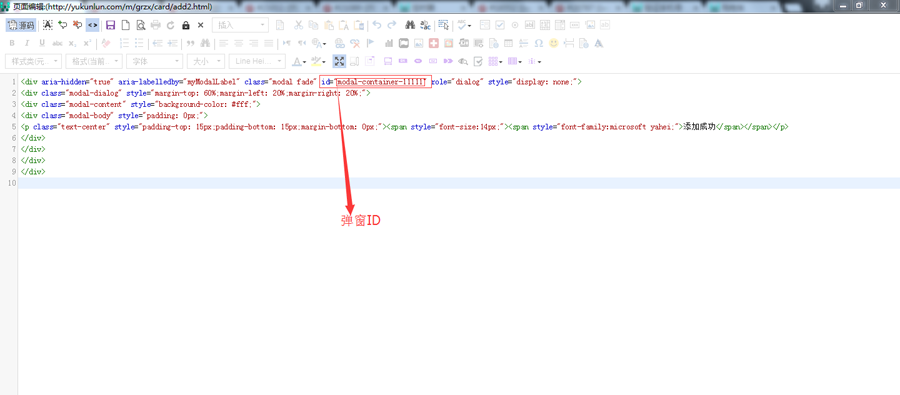Viewport: 900px width, 395px height.
Task: Click the printer icon
Action: pos(156,25)
